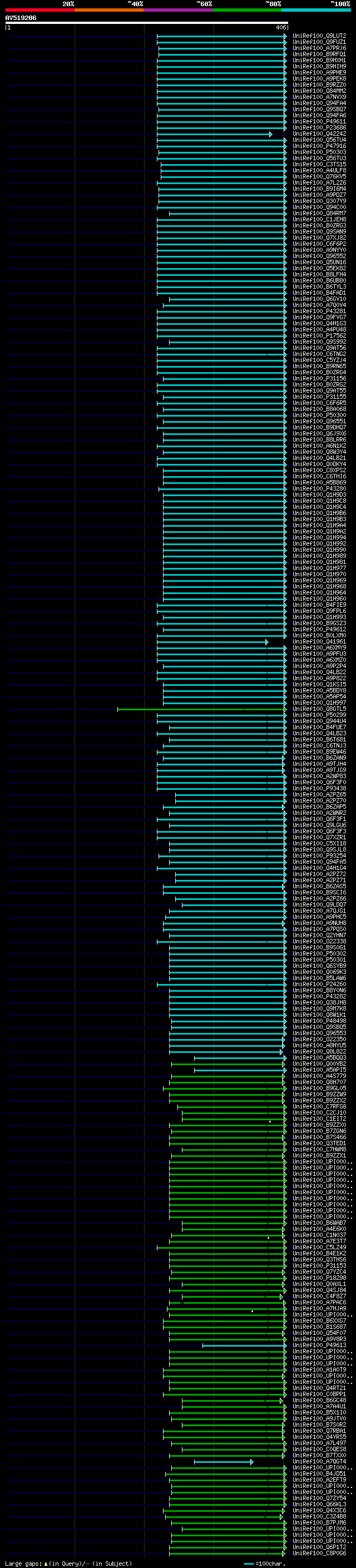Select the UniRef100_A4ULF8 label
The image size is (356, 1568).
pyautogui.click(x=319, y=170)
